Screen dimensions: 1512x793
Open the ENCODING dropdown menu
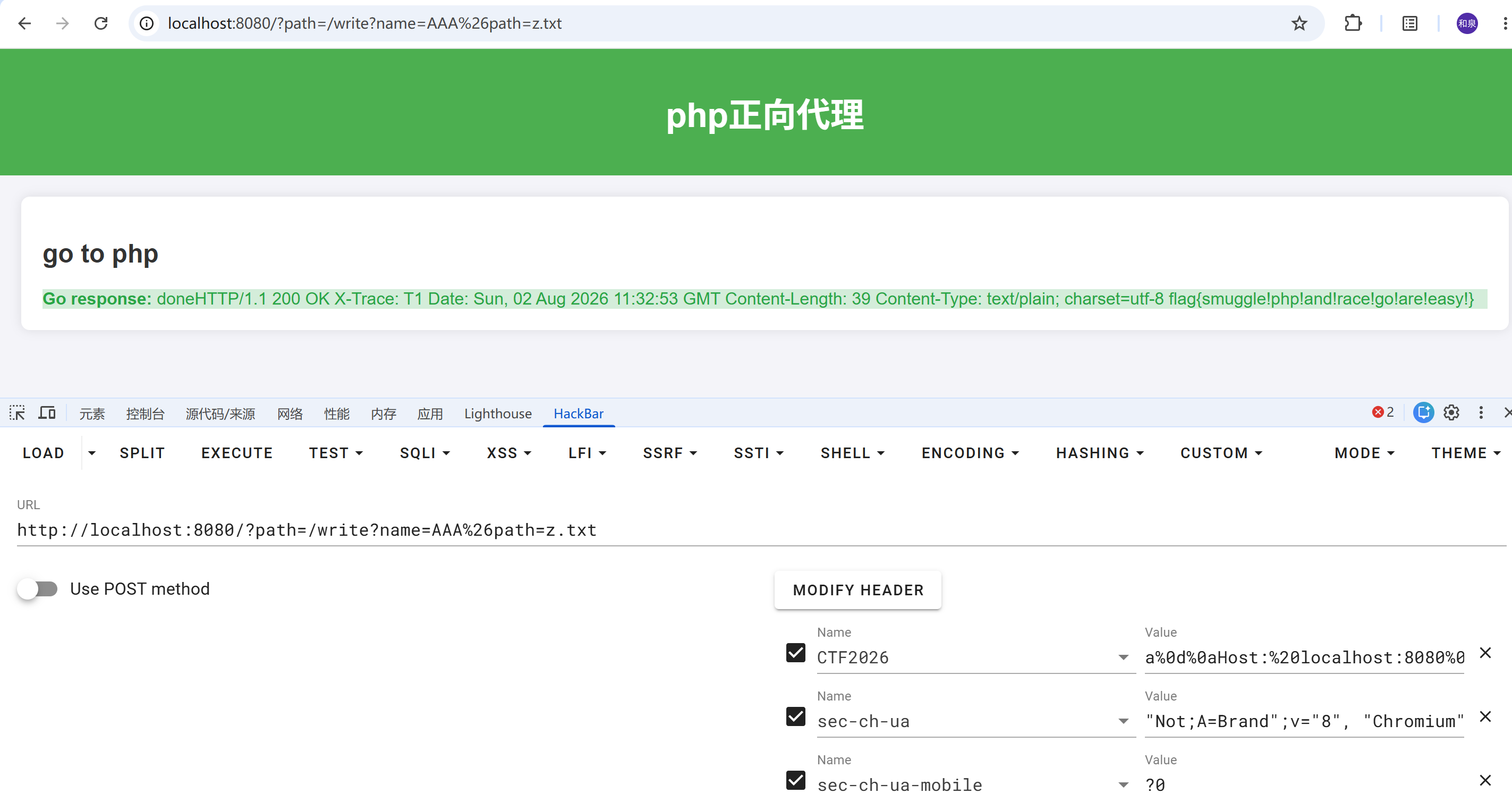click(x=970, y=453)
